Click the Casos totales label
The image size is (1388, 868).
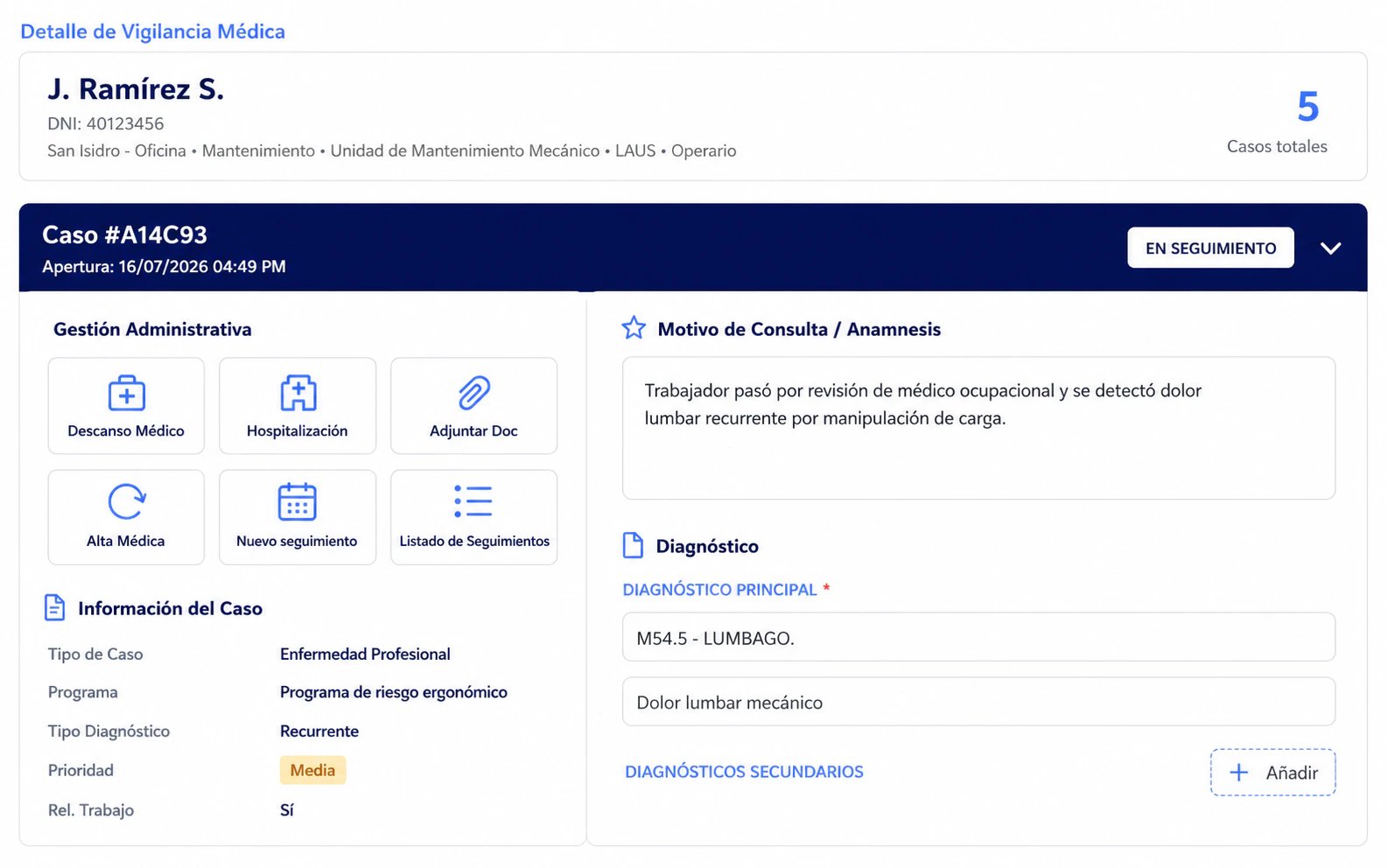[1277, 146]
